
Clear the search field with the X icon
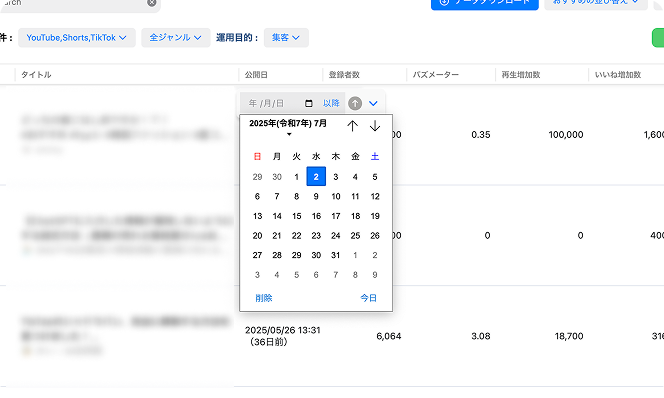(x=152, y=3)
